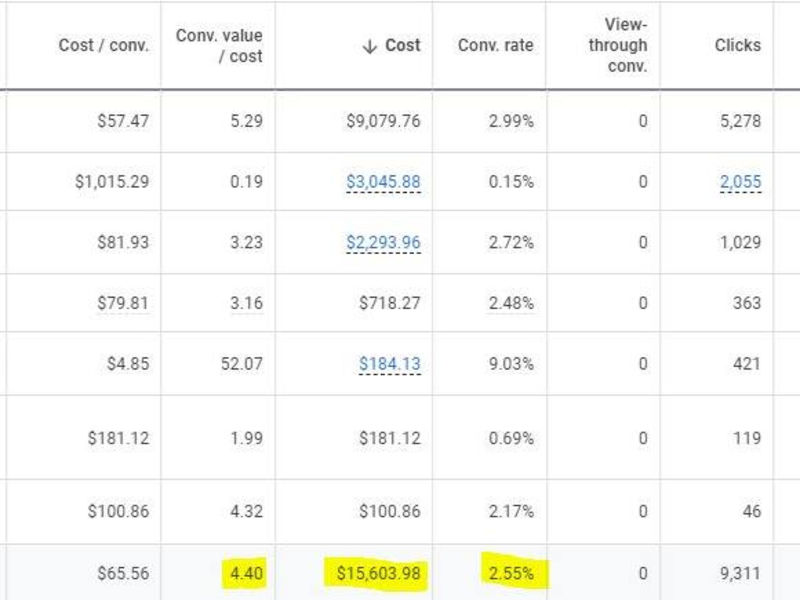The image size is (800, 600).
Task: Click the $9,079.76 cost cell
Action: pyautogui.click(x=383, y=121)
